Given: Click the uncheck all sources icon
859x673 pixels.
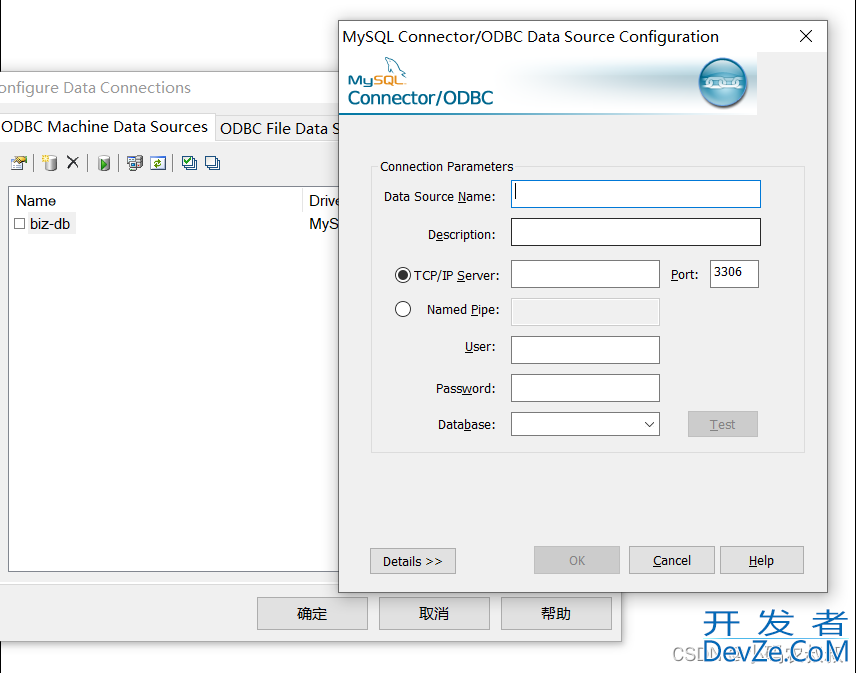Looking at the screenshot, I should point(212,163).
